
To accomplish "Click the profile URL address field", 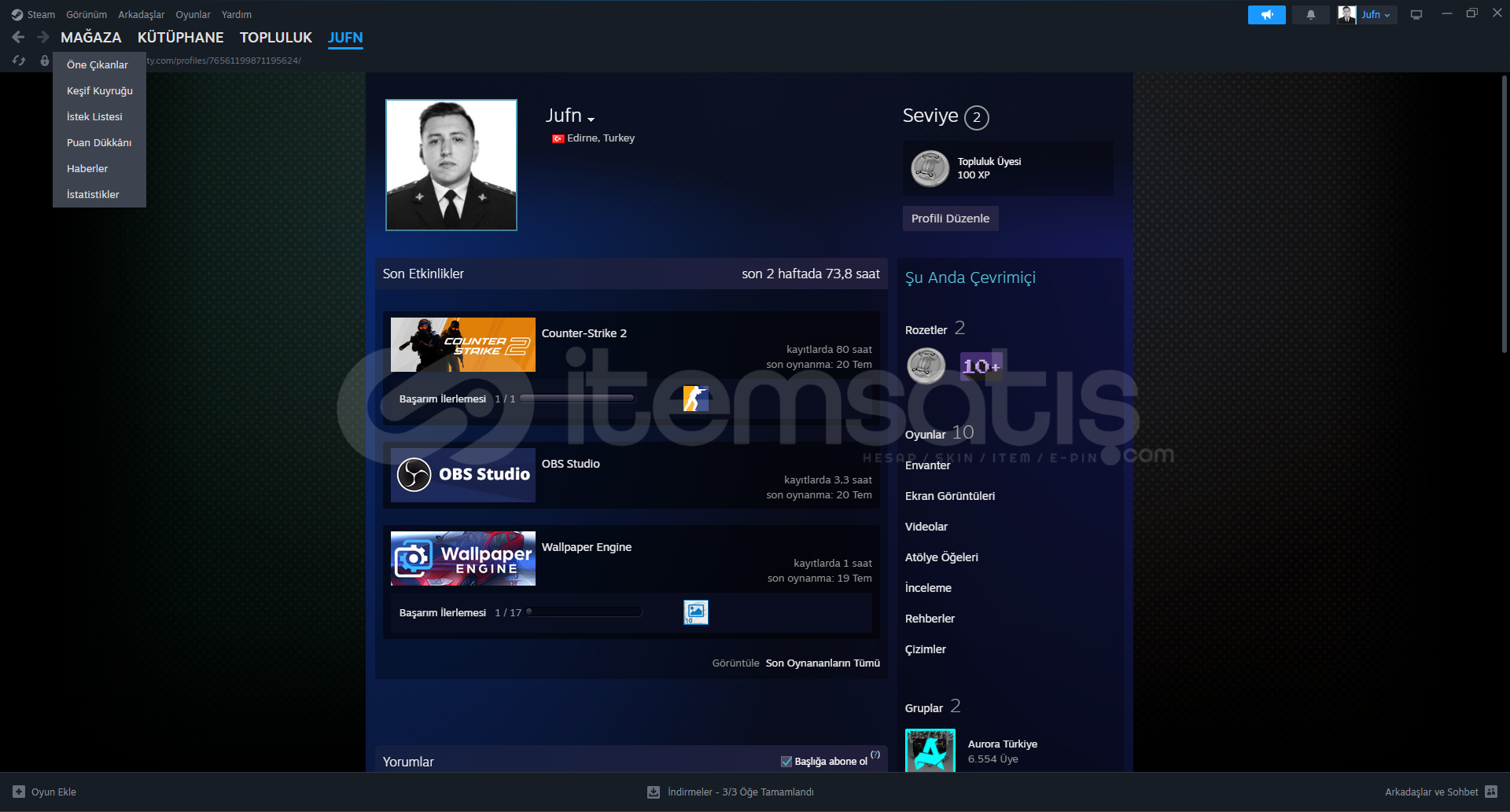I will tap(224, 61).
